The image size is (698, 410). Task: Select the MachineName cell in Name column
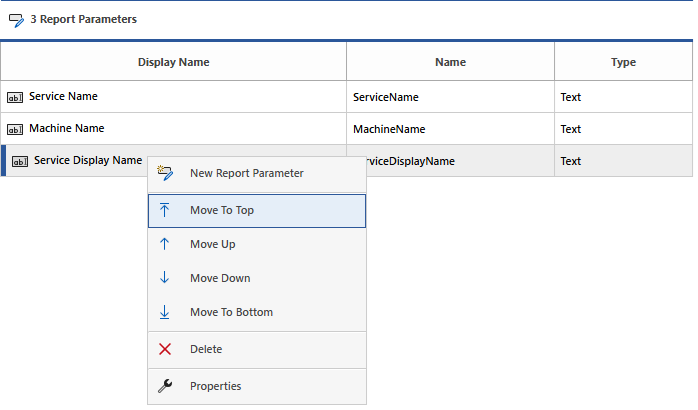tap(389, 129)
